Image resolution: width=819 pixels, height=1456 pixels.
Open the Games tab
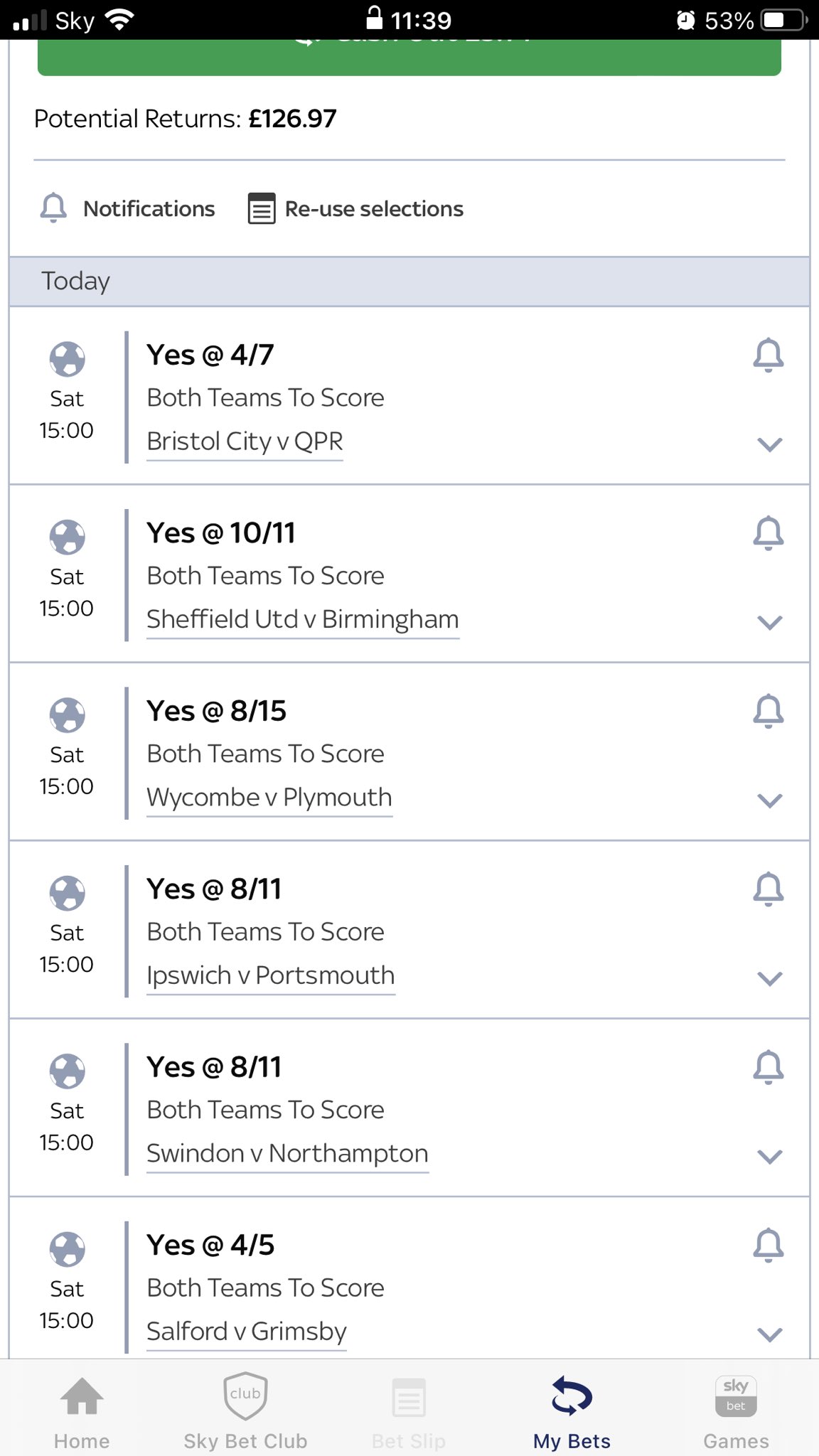(736, 1410)
